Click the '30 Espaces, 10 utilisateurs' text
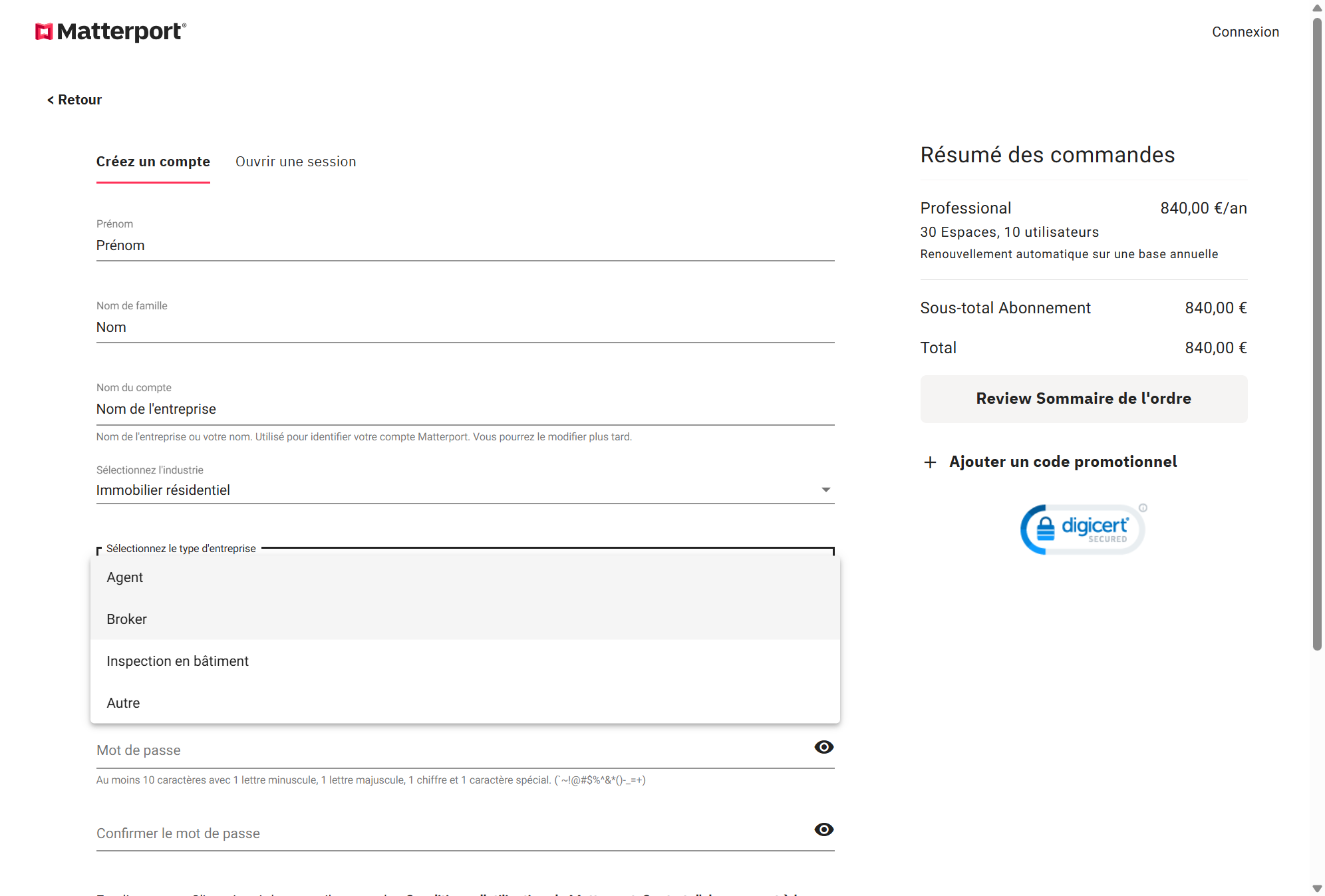This screenshot has height=896, width=1325. tap(1009, 232)
